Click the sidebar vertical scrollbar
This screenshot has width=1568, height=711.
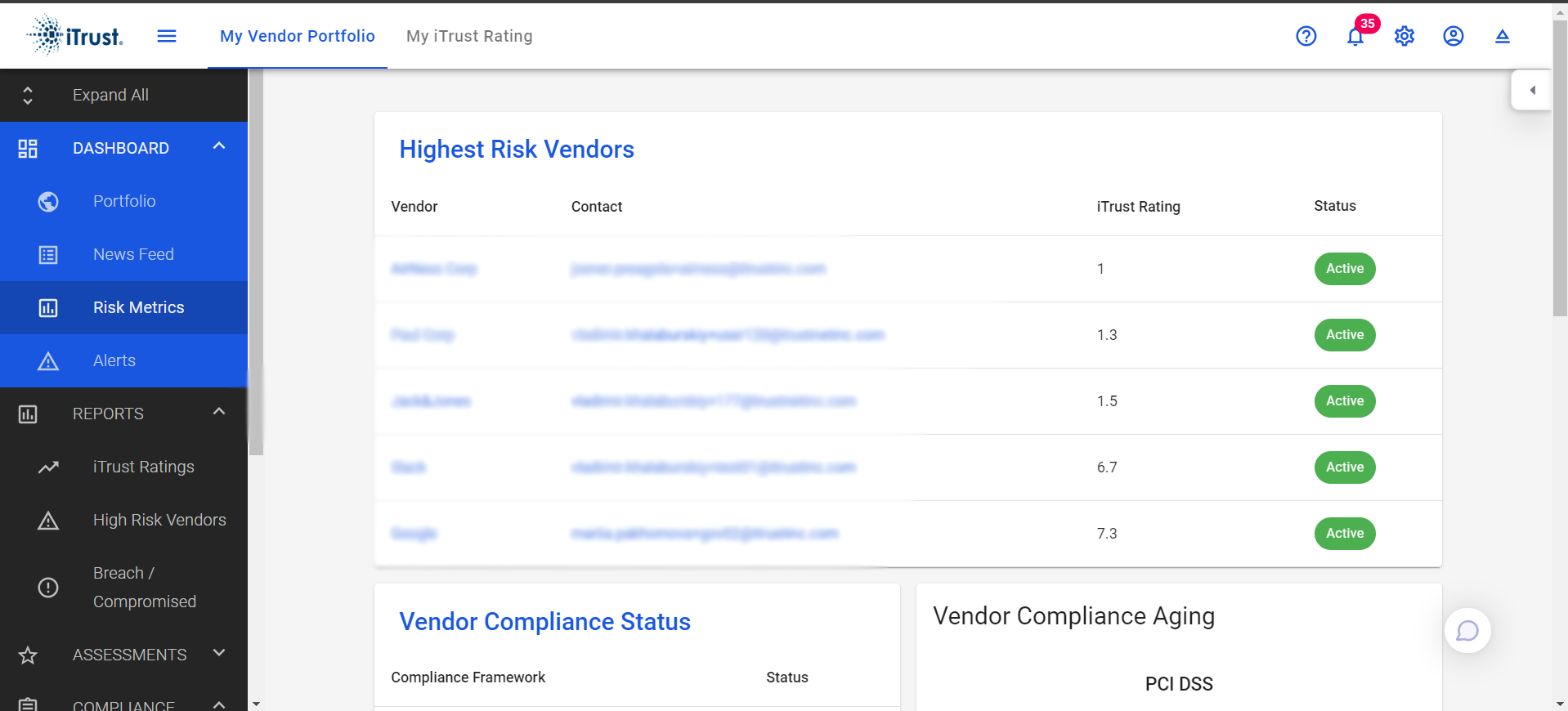pos(256,262)
